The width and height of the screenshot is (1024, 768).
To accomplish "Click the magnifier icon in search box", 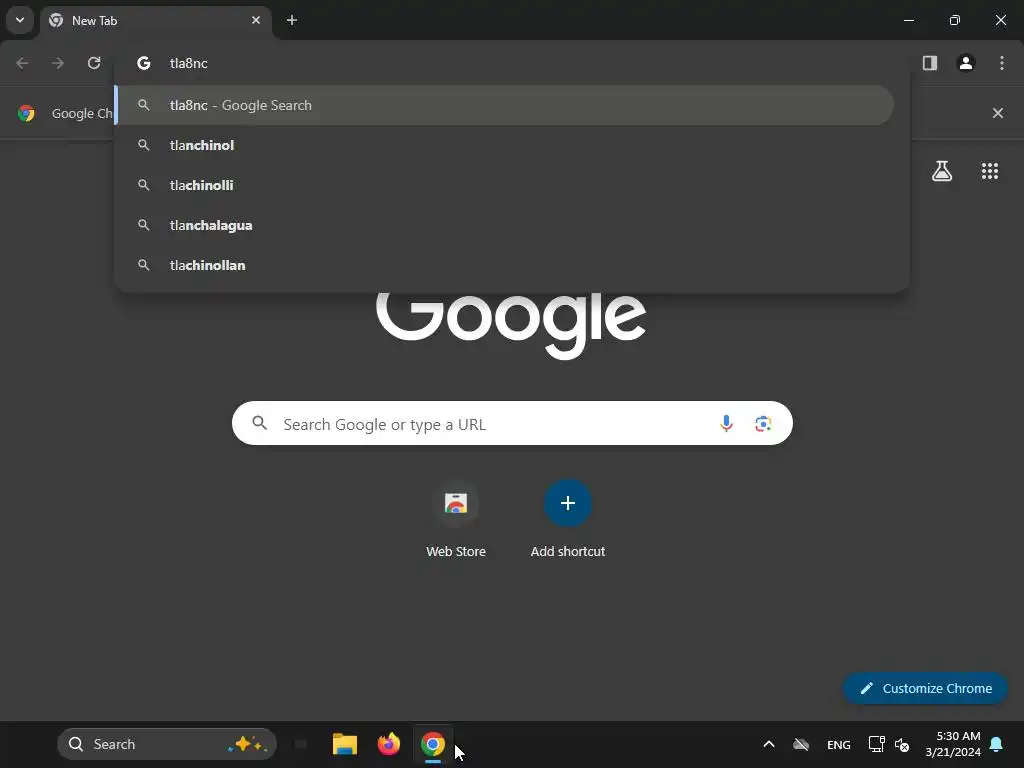I will [x=260, y=423].
